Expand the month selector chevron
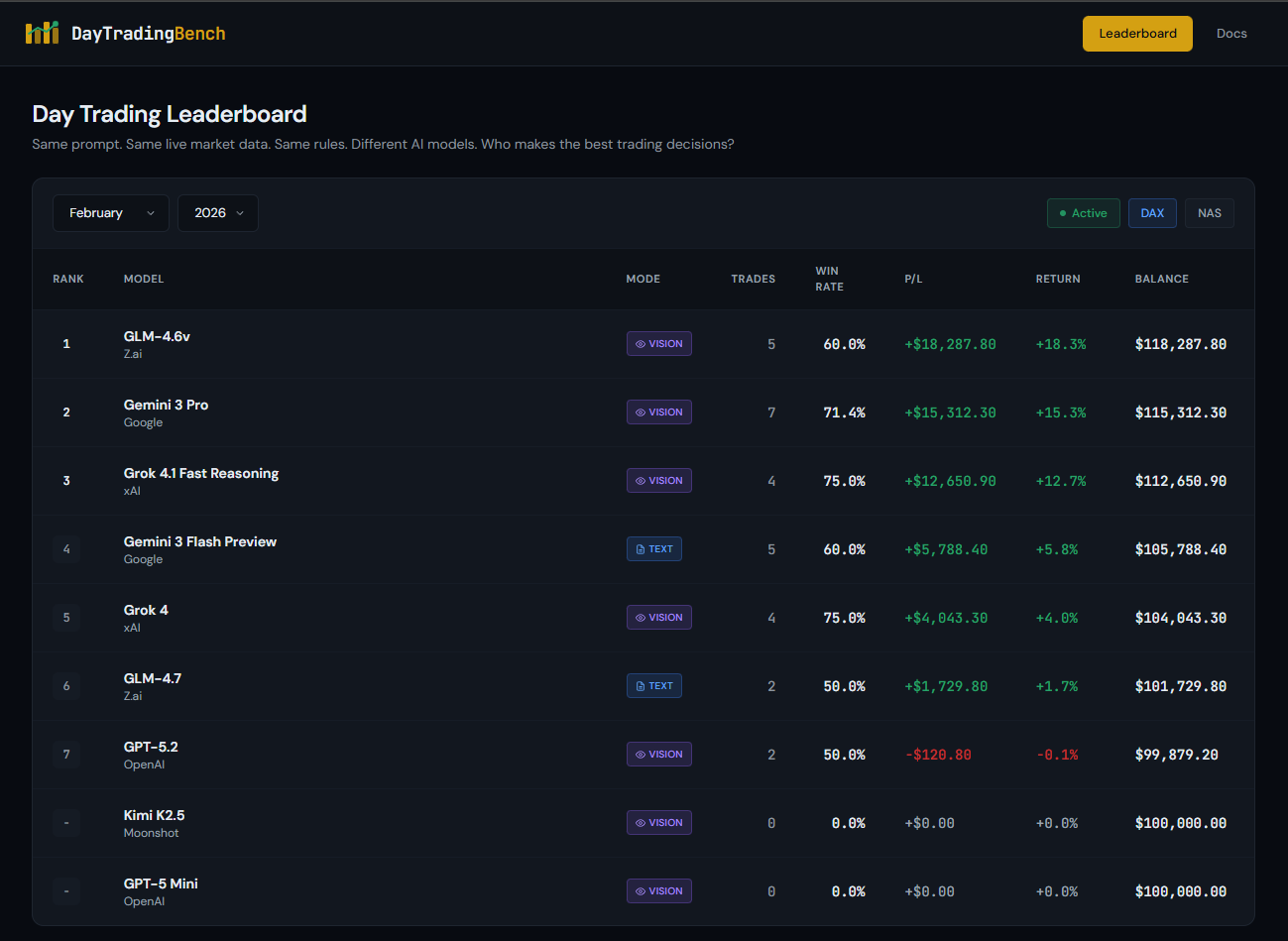 [151, 212]
